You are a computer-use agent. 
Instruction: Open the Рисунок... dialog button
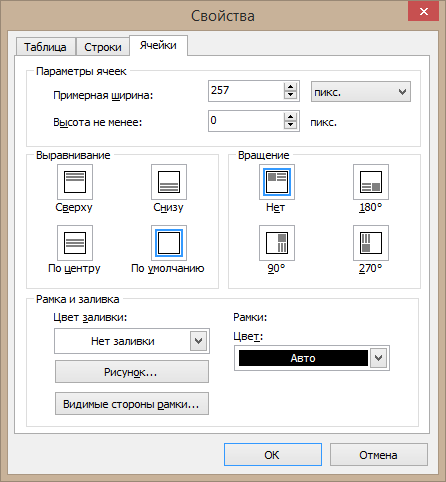(132, 372)
